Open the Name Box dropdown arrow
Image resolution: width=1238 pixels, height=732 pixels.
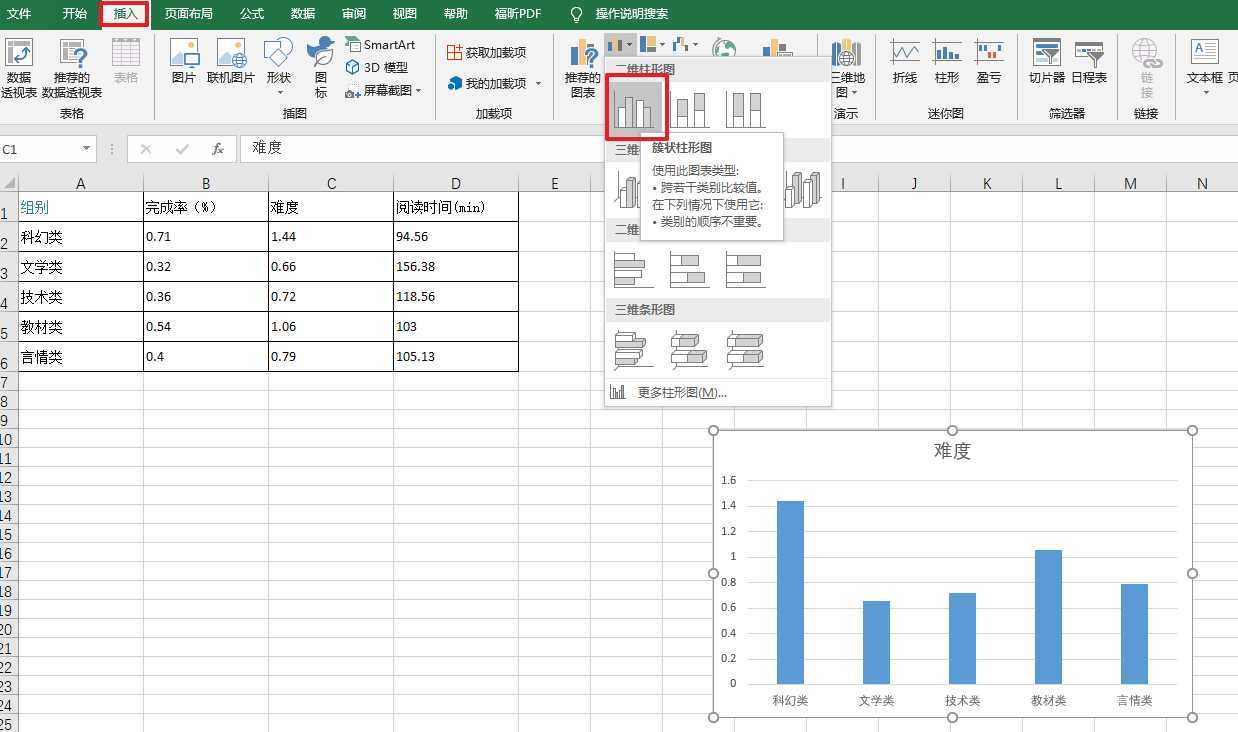[x=87, y=149]
